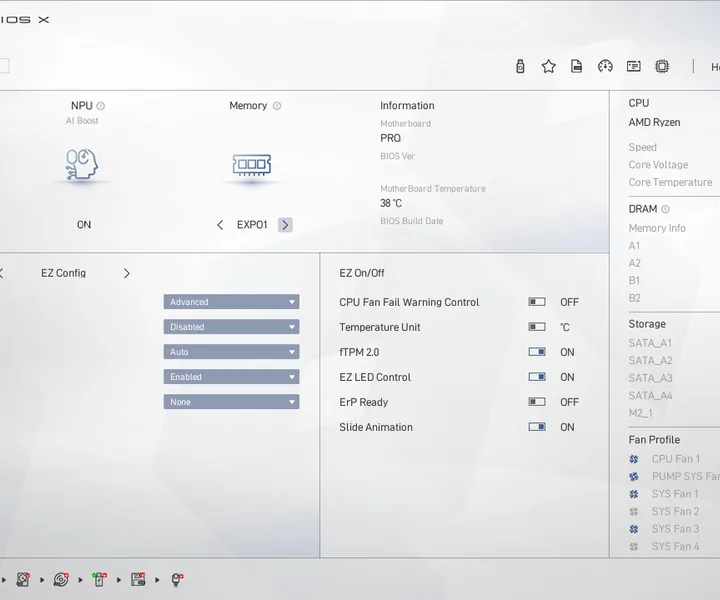The height and width of the screenshot is (600, 720).
Task: Click SATA_A3 in Storage list
Action: pyautogui.click(x=650, y=378)
